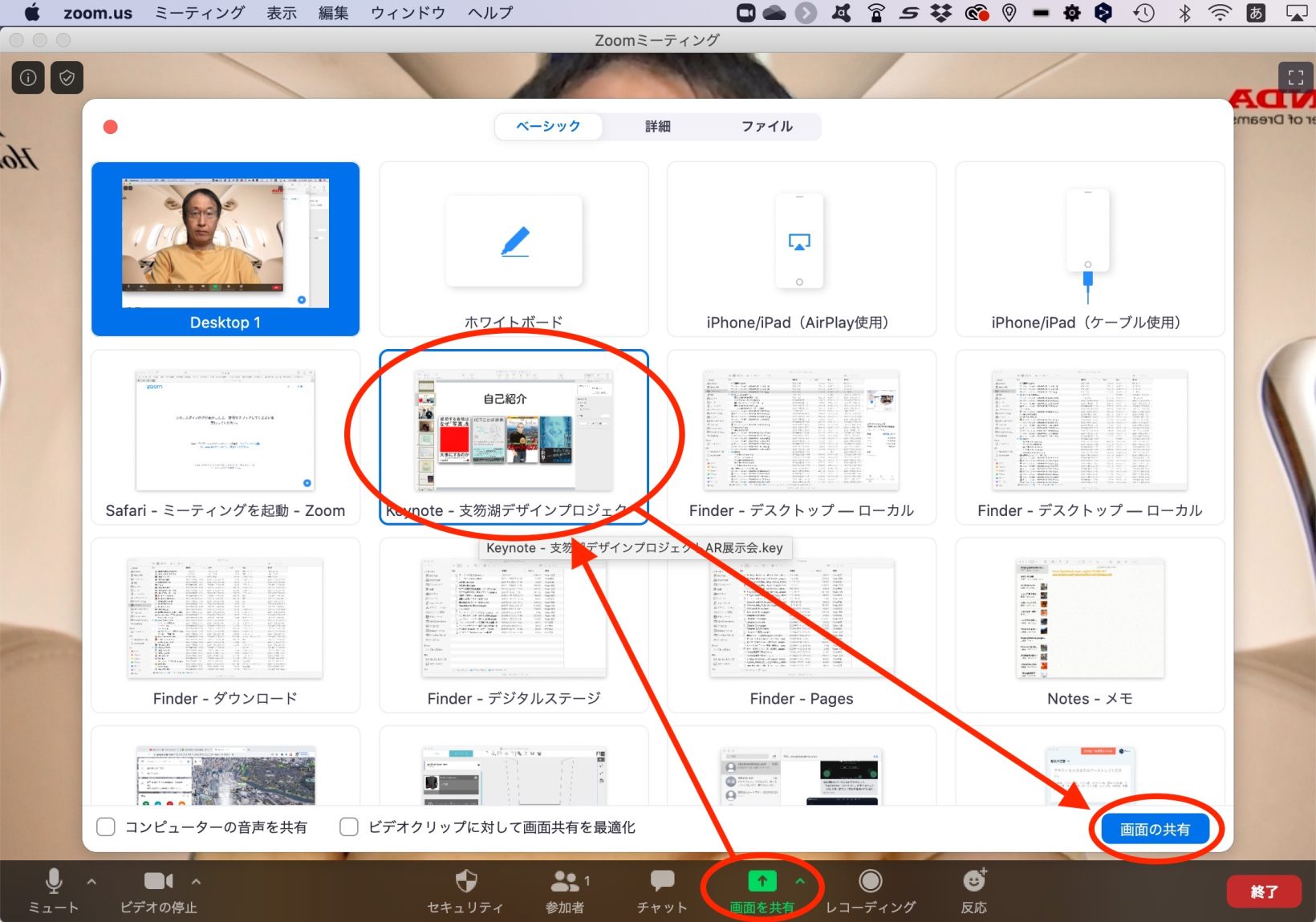
Task: Open the Creative Cloud menu bar icon
Action: click(976, 12)
